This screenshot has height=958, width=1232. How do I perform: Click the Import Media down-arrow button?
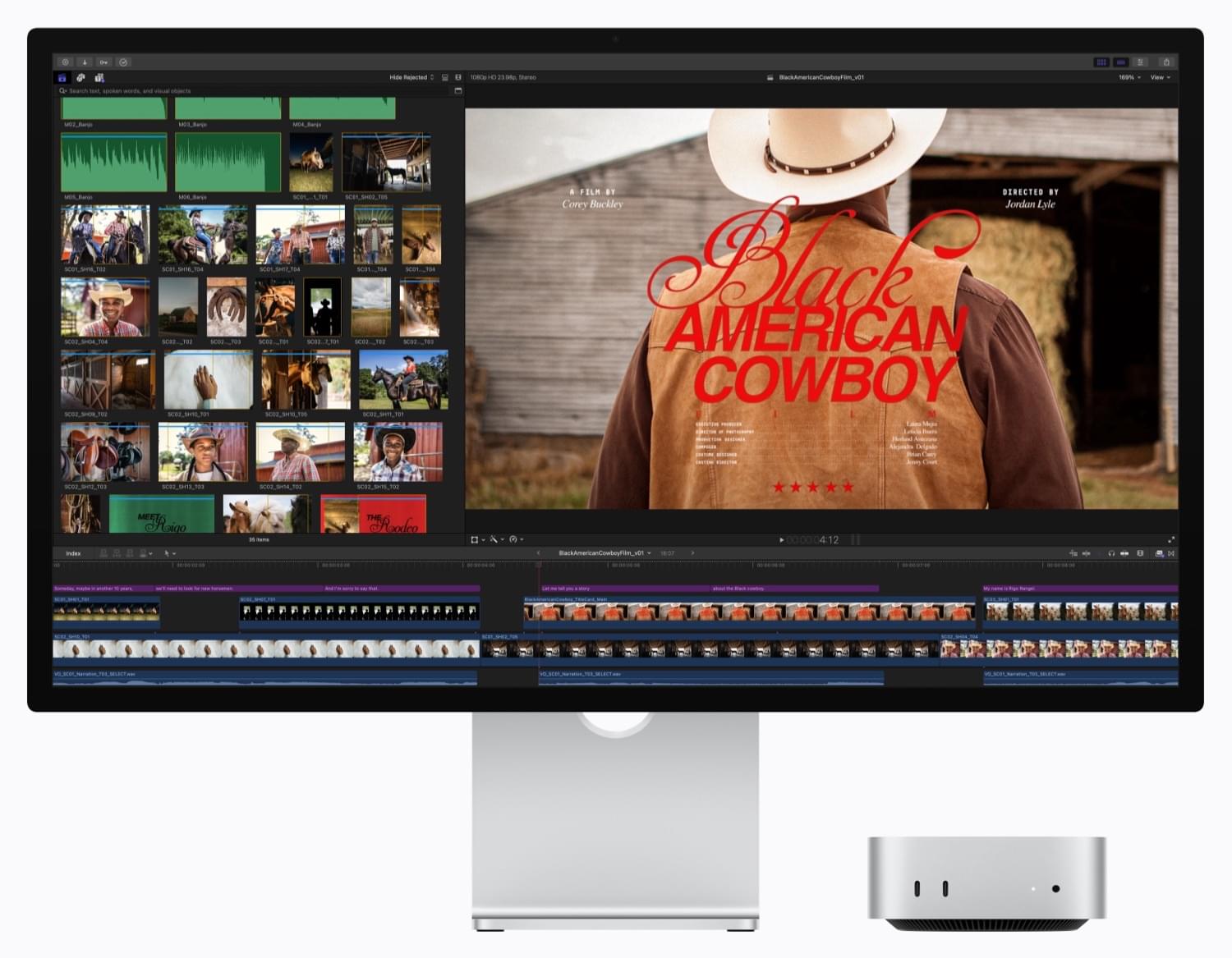coord(85,62)
